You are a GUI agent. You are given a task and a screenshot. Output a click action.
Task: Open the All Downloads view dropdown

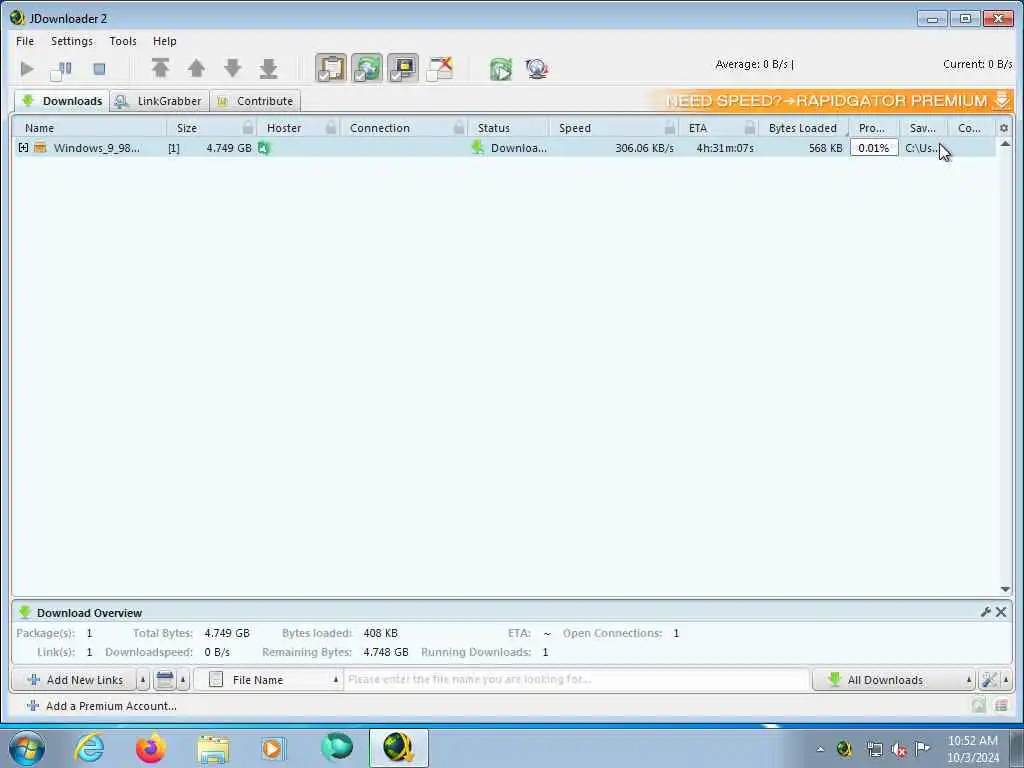(893, 680)
